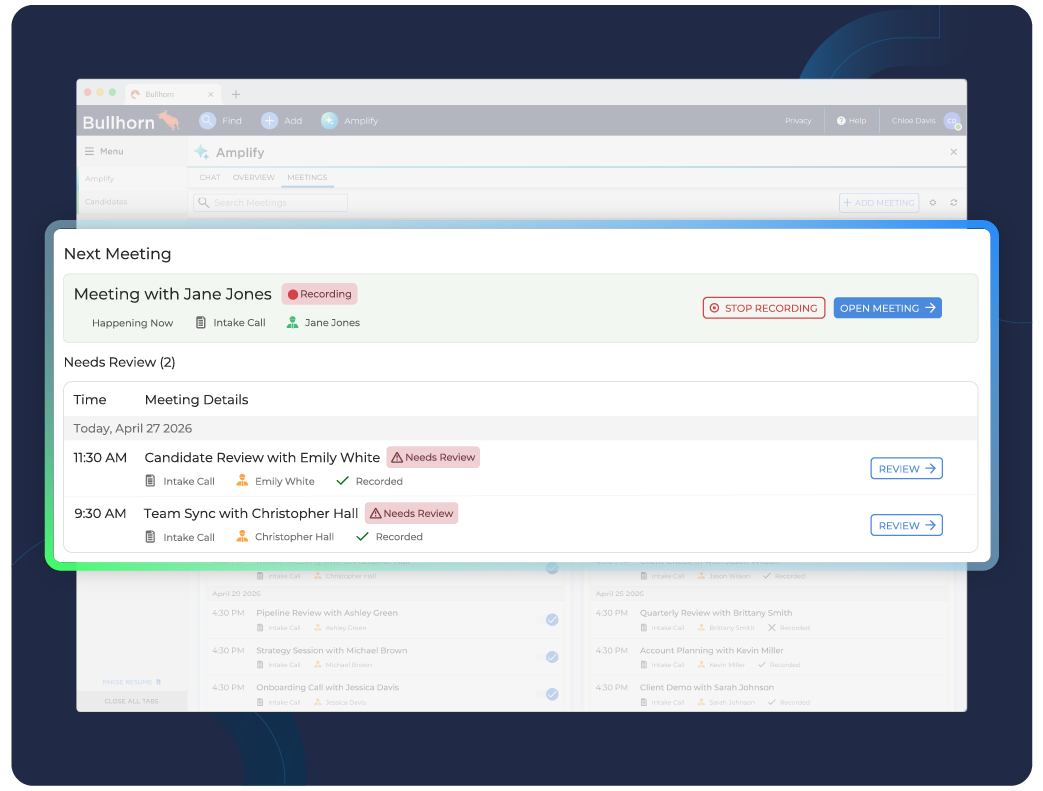Image resolution: width=1043 pixels, height=791 pixels.
Task: Click CLOSE ALL TABS button
Action: [131, 701]
